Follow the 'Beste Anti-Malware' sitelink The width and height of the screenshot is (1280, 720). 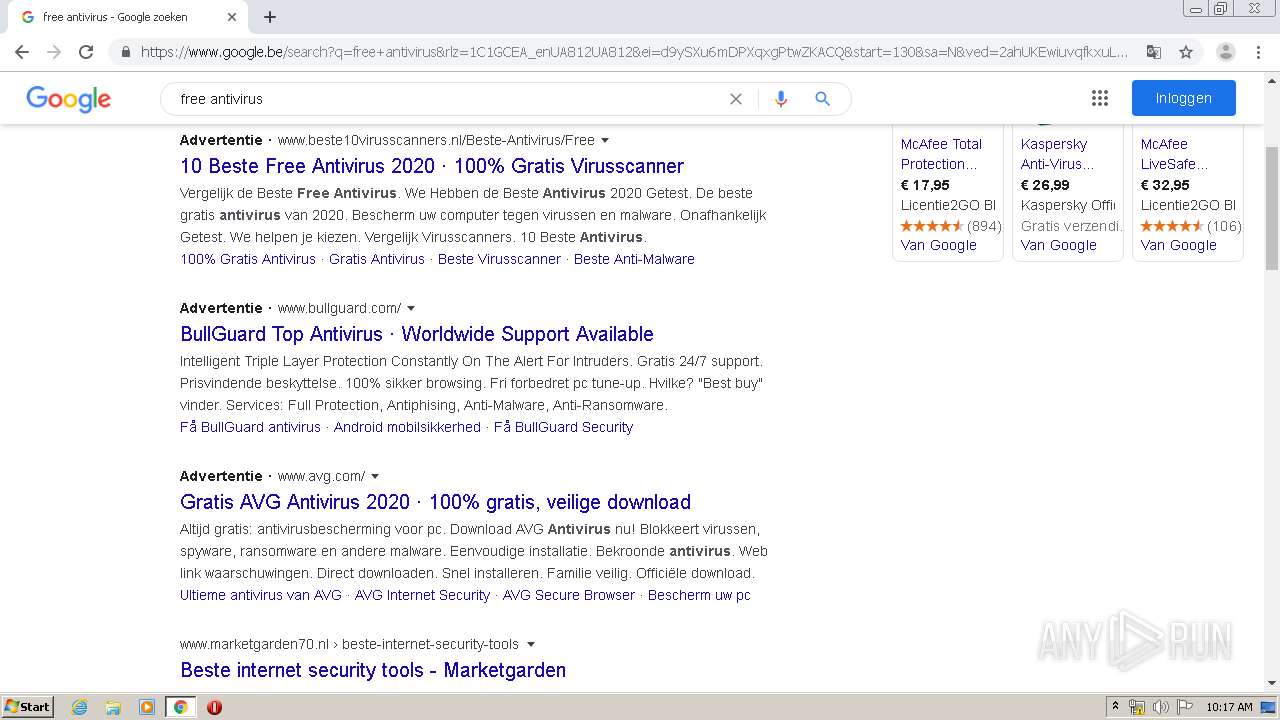point(634,259)
